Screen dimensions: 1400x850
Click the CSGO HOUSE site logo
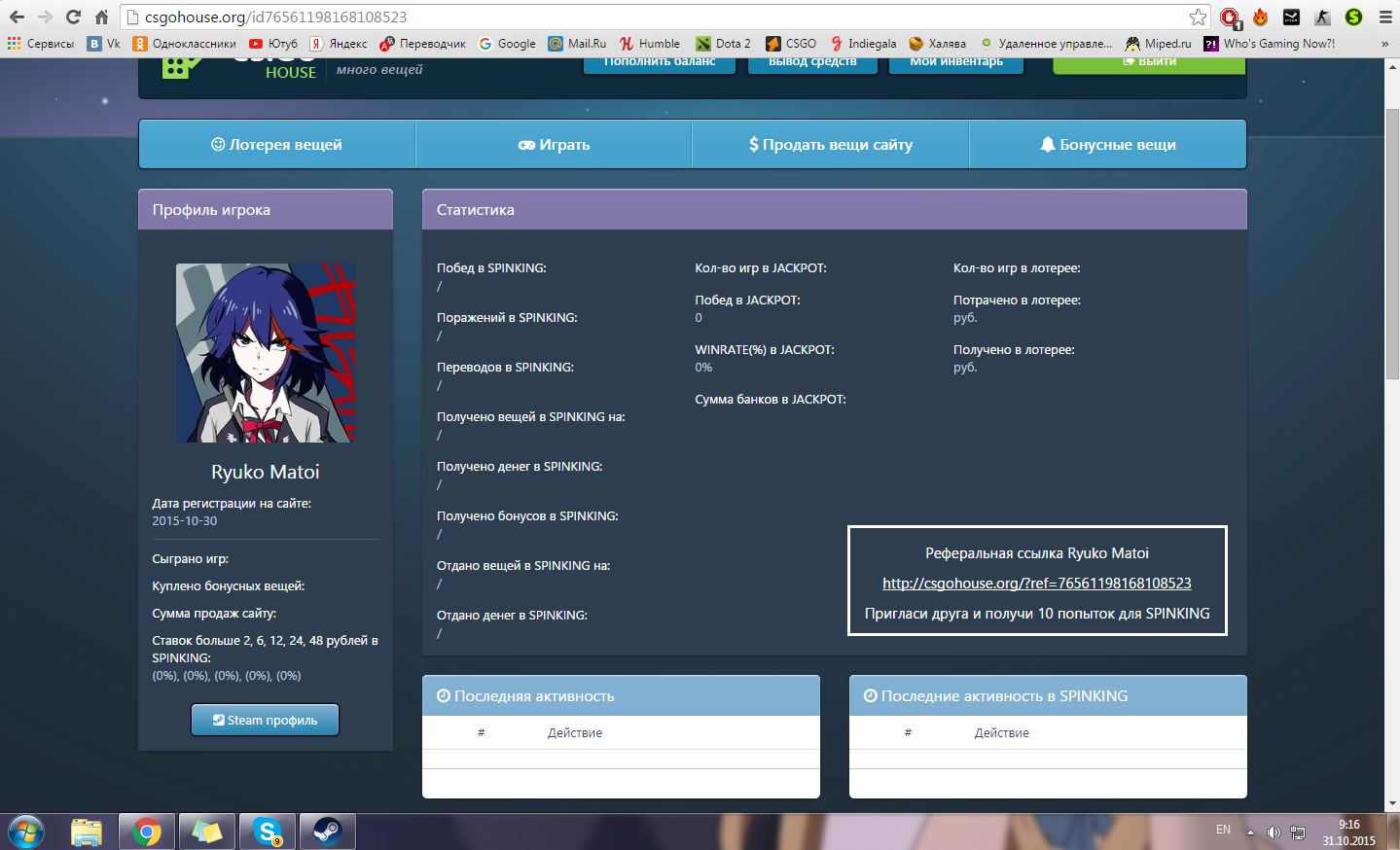[x=239, y=68]
